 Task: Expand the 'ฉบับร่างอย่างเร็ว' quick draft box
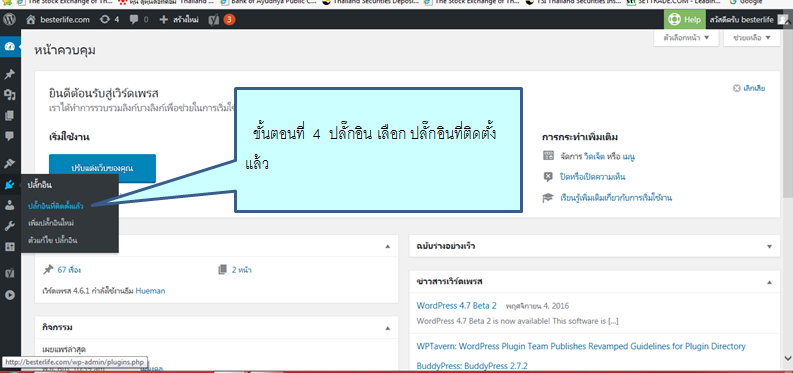coord(769,247)
